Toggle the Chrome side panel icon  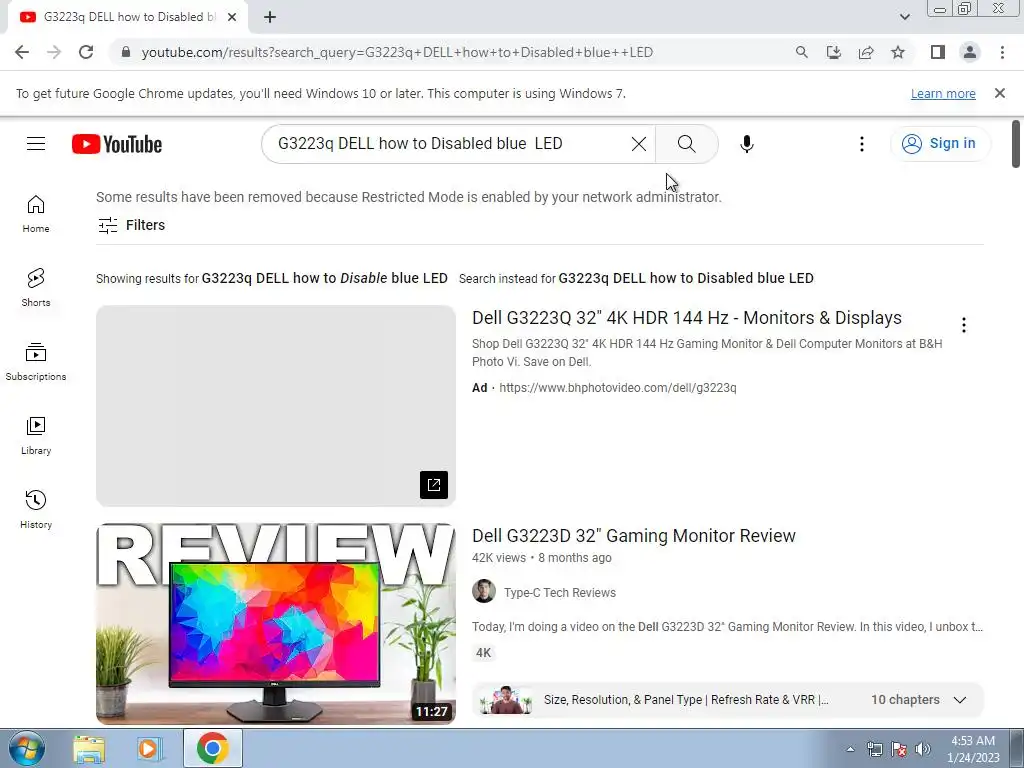click(938, 52)
